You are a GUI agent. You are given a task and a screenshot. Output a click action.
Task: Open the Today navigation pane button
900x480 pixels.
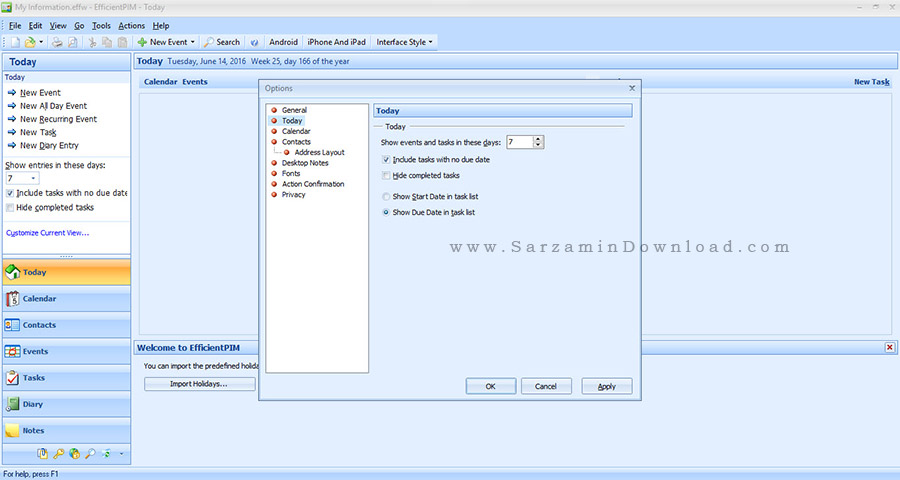[x=67, y=272]
